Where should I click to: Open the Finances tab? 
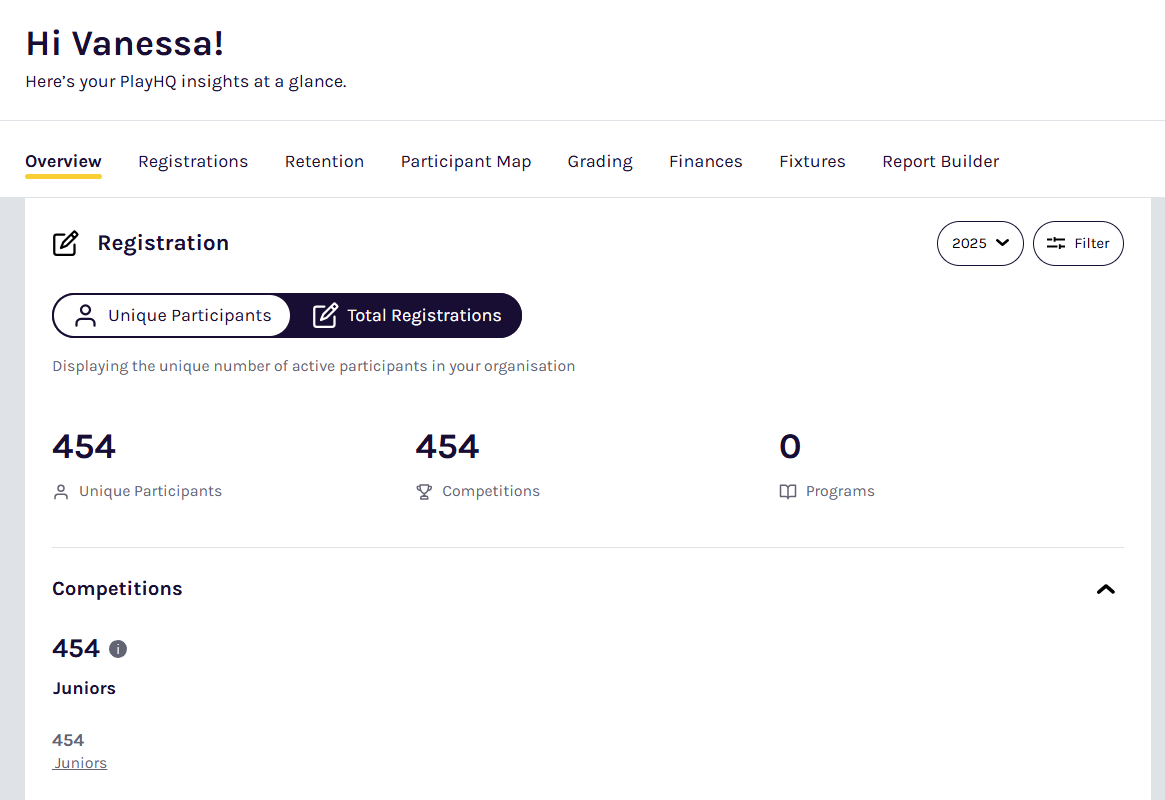pyautogui.click(x=706, y=162)
